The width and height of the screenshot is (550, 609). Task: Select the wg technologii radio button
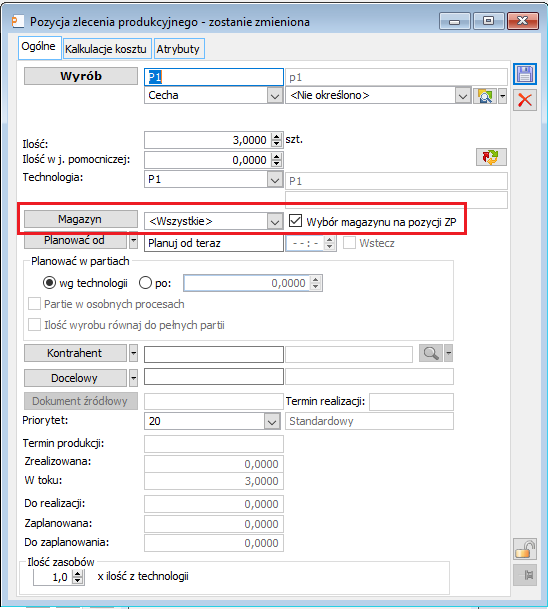pyautogui.click(x=49, y=283)
